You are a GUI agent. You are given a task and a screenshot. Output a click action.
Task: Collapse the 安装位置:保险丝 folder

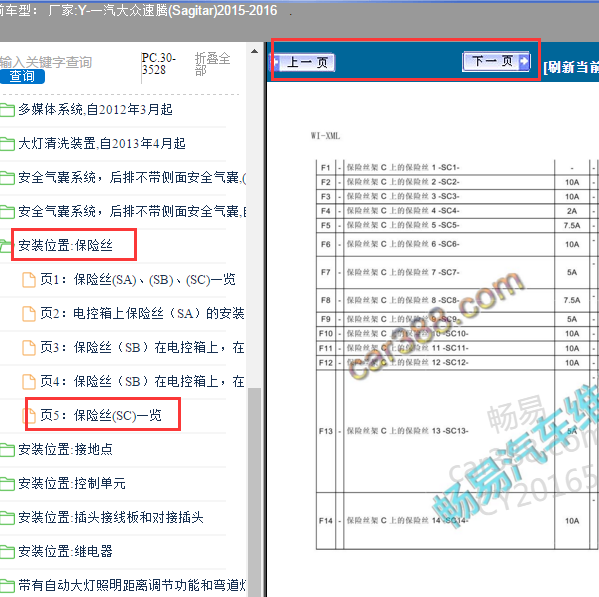[x=65, y=245]
